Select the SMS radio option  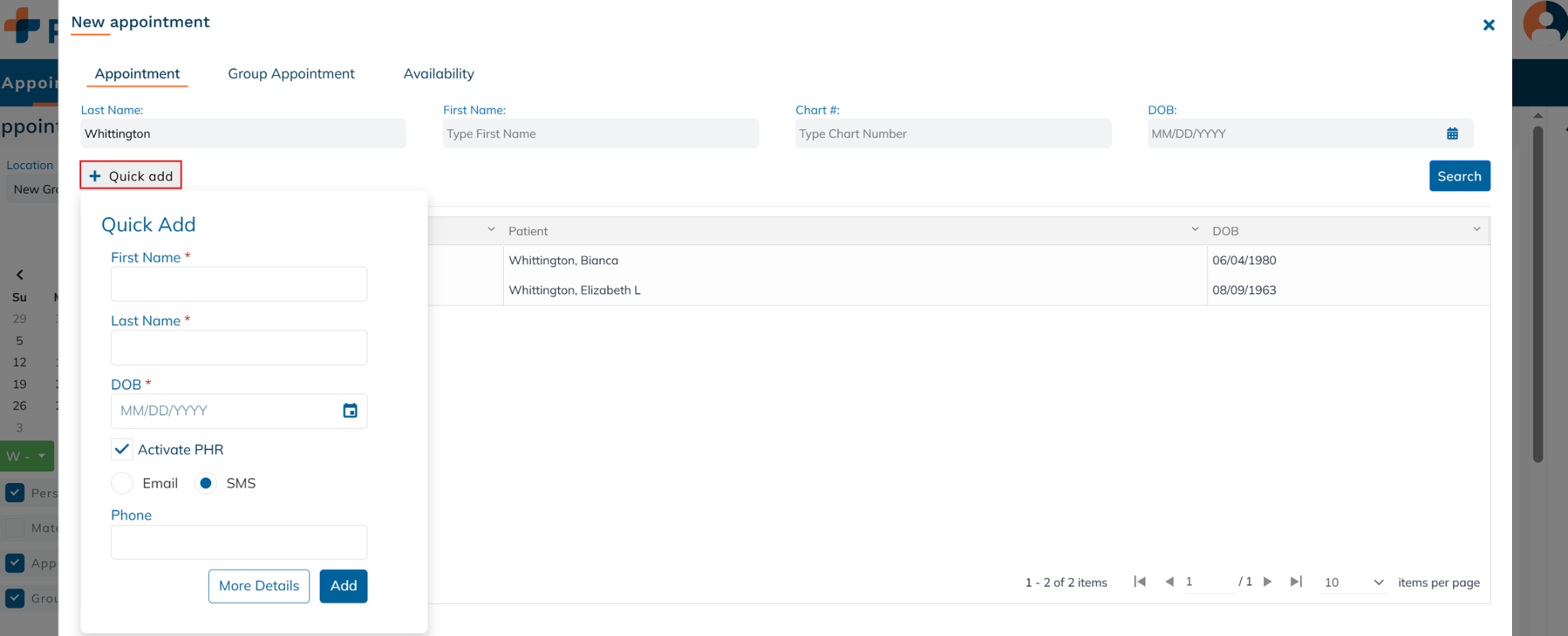205,483
